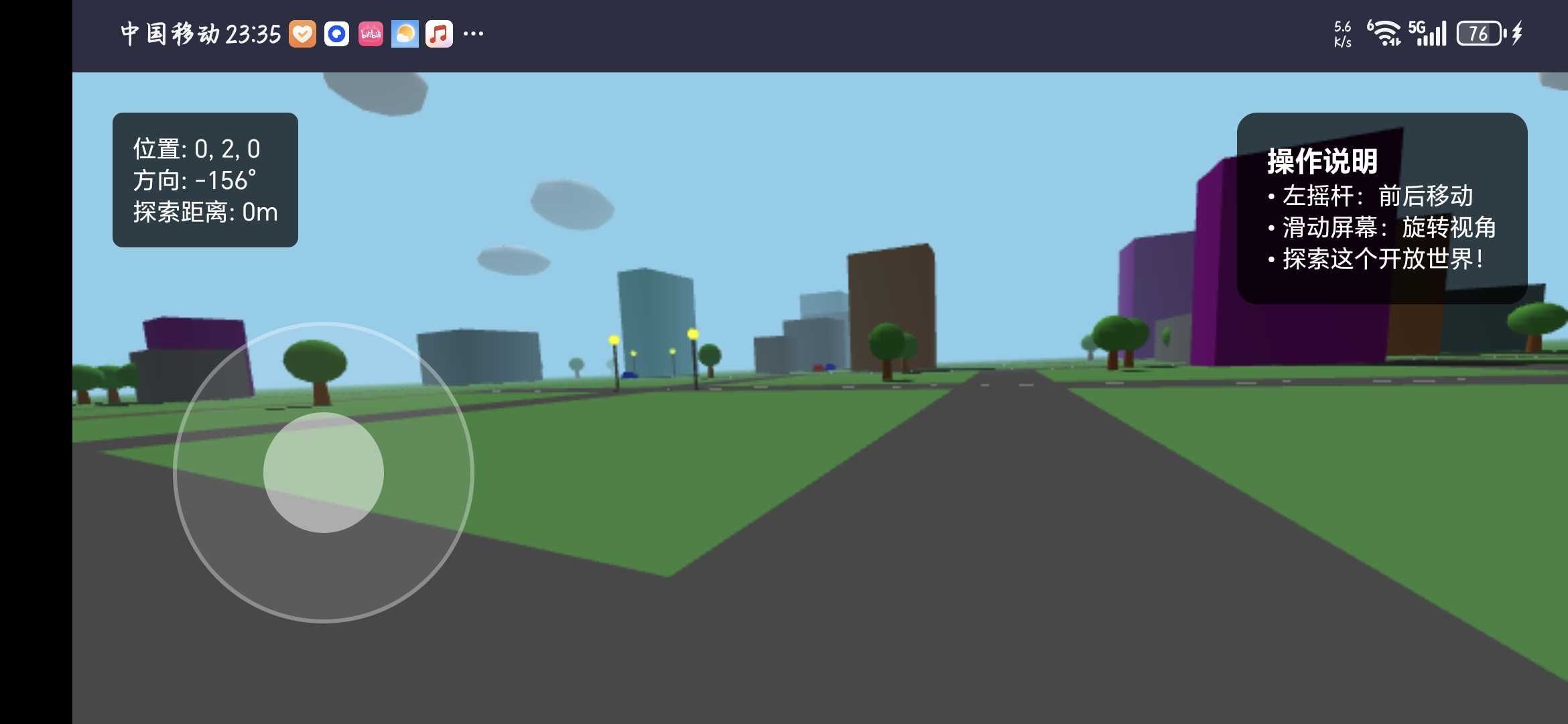
Task: Tap the orange heart app notification icon
Action: tap(302, 34)
